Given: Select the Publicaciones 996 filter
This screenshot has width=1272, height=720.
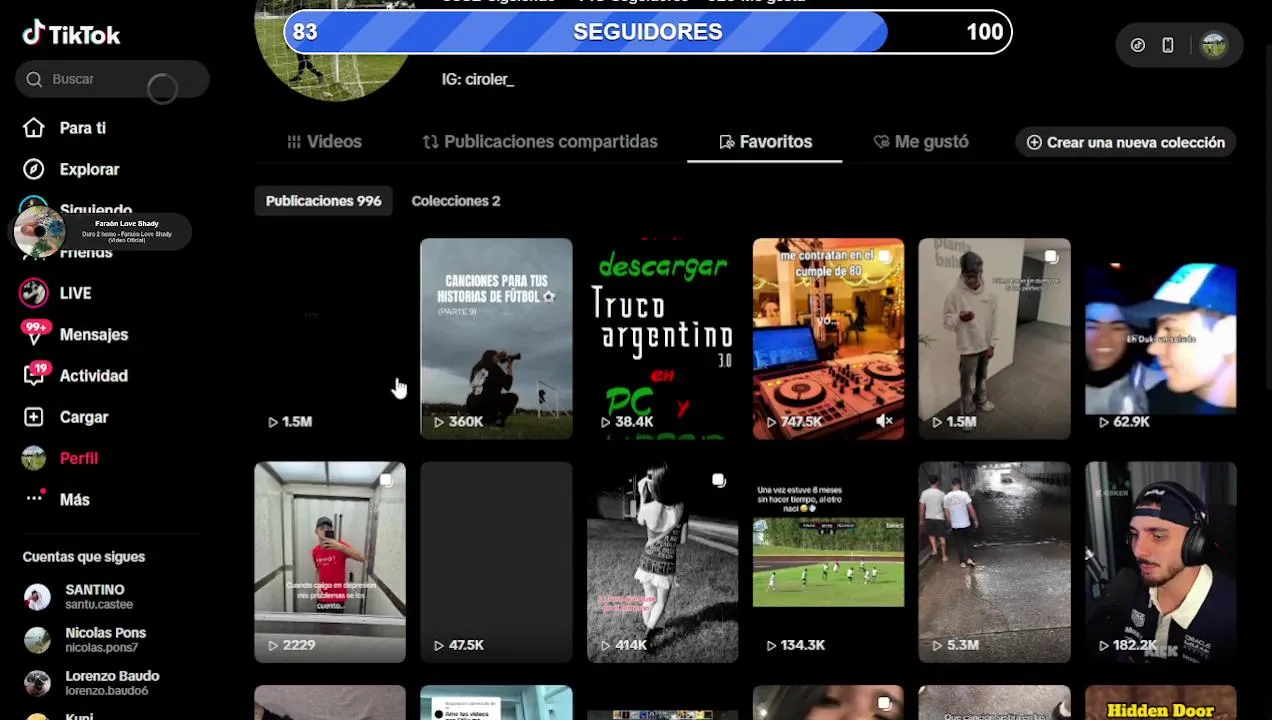Looking at the screenshot, I should [323, 201].
